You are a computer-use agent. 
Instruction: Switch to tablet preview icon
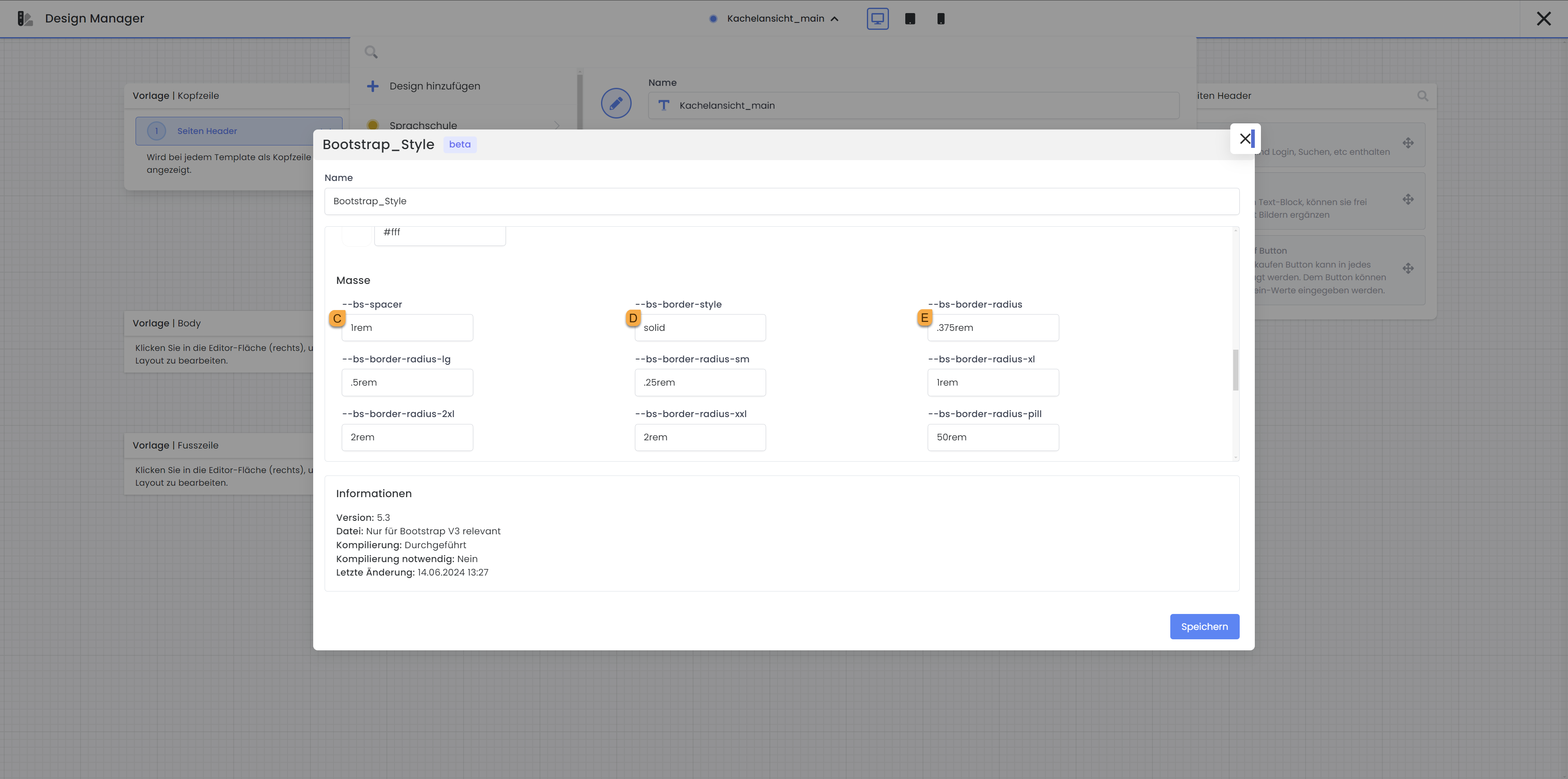pyautogui.click(x=910, y=18)
